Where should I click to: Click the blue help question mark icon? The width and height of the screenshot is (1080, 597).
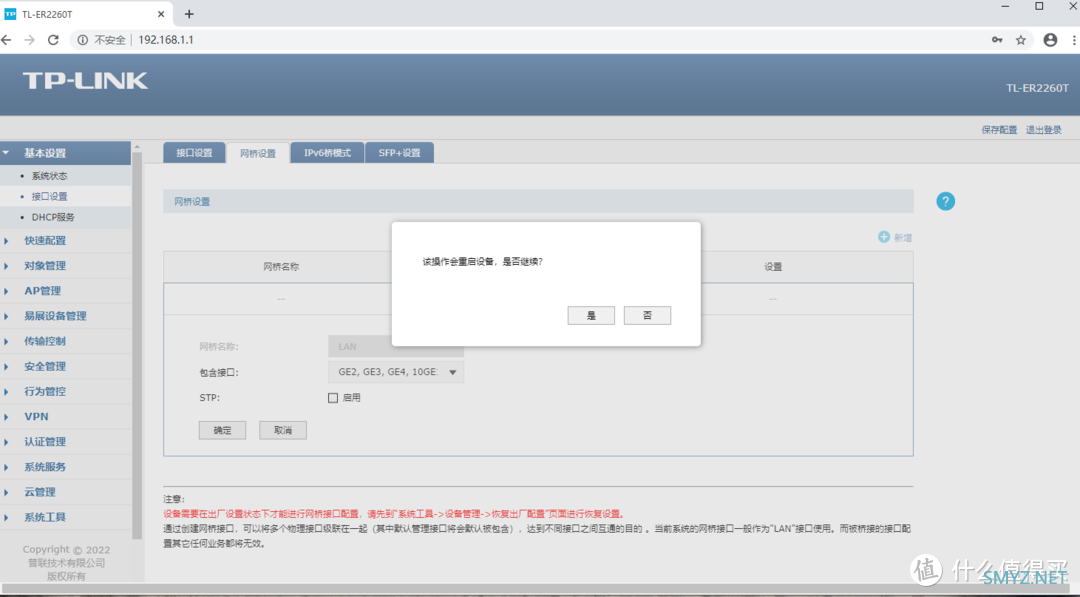[945, 201]
